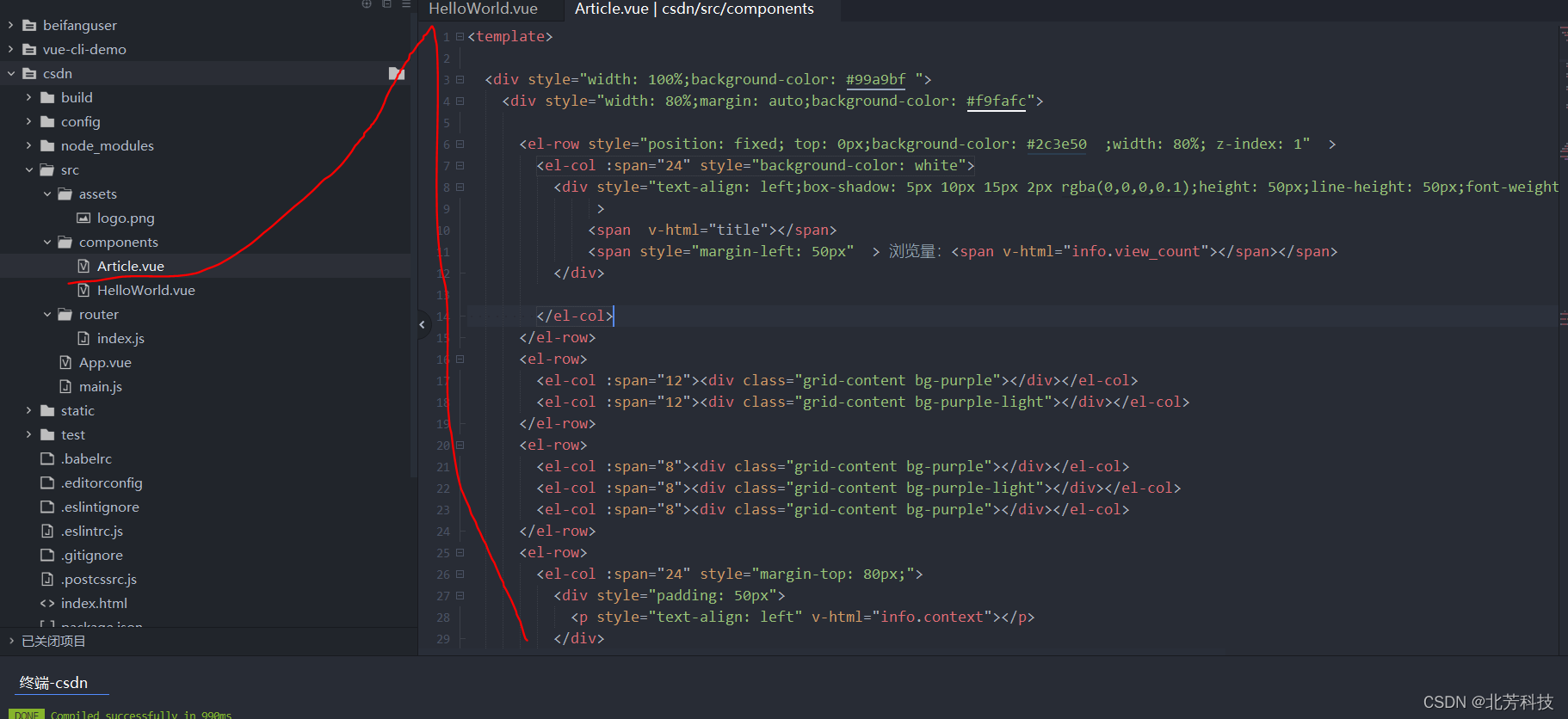
Task: Click the line 14 closing el-col tag
Action: coord(574,316)
